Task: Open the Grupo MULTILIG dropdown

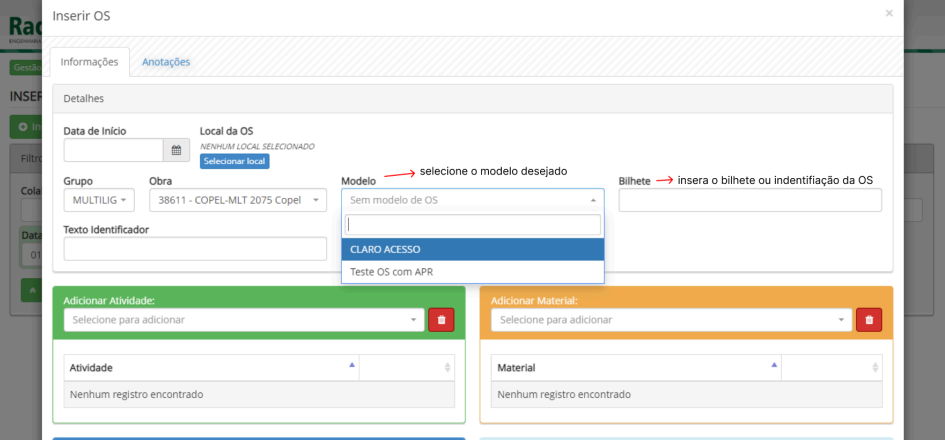Action: (98, 200)
